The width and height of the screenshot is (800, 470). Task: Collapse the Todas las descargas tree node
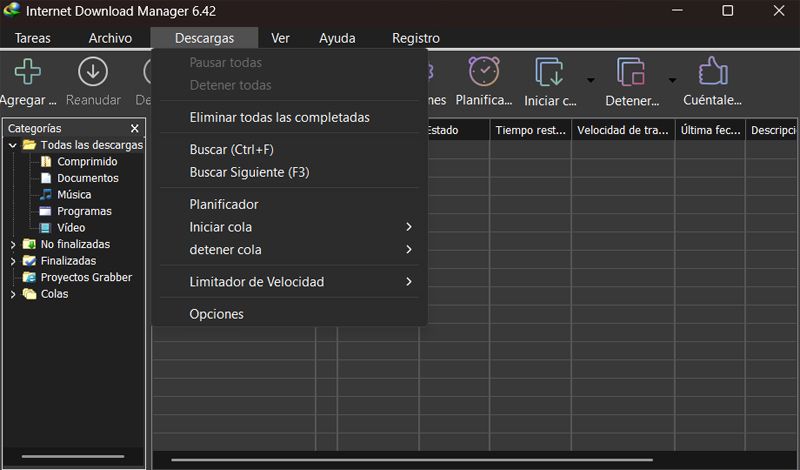coord(13,145)
